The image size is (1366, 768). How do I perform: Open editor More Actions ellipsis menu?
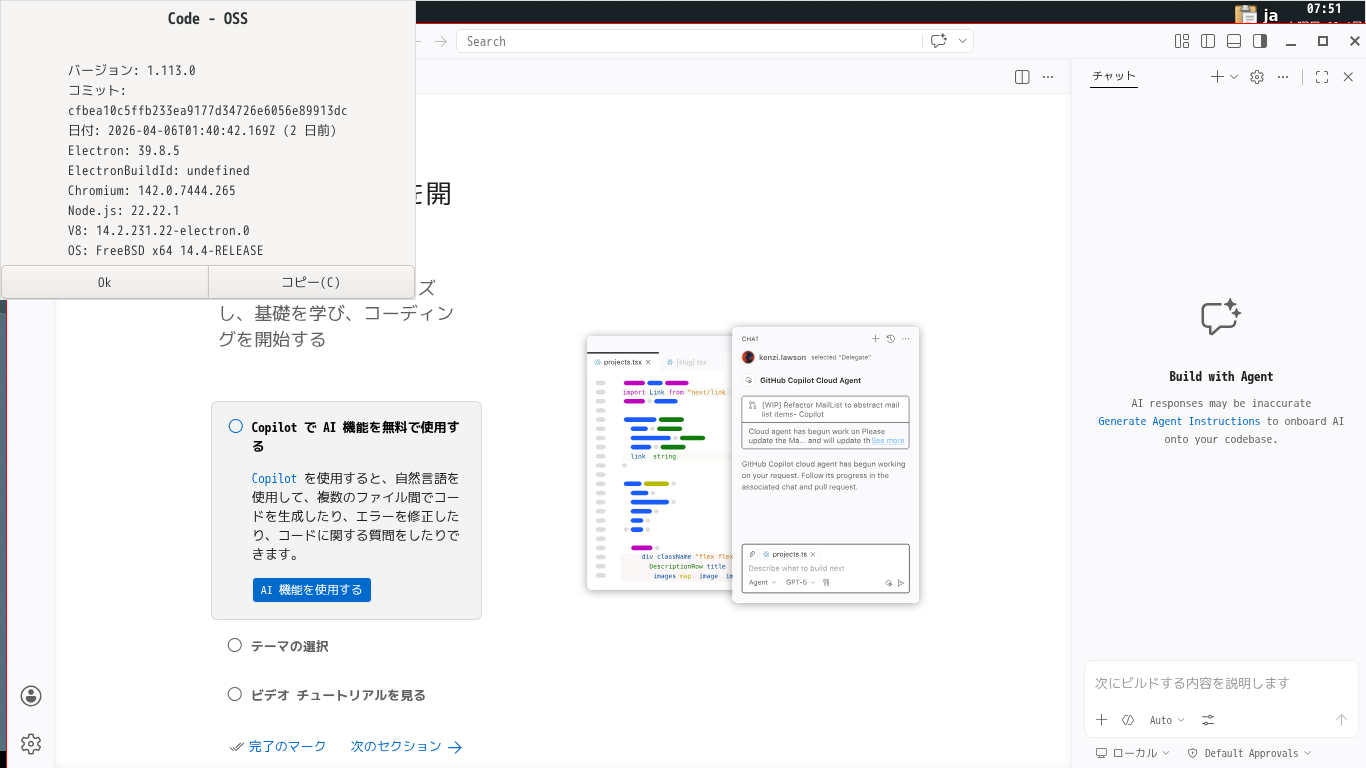[1048, 77]
